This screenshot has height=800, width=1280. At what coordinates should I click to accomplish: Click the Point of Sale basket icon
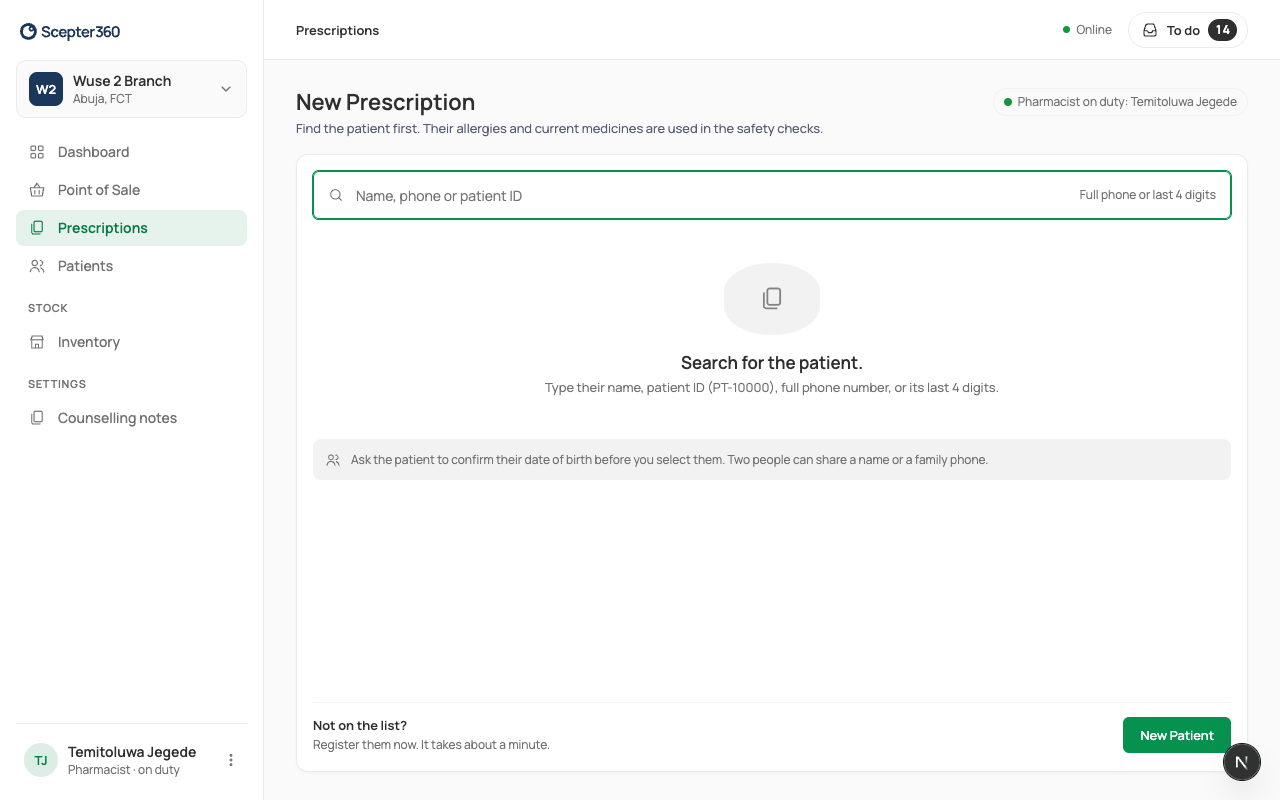point(37,190)
